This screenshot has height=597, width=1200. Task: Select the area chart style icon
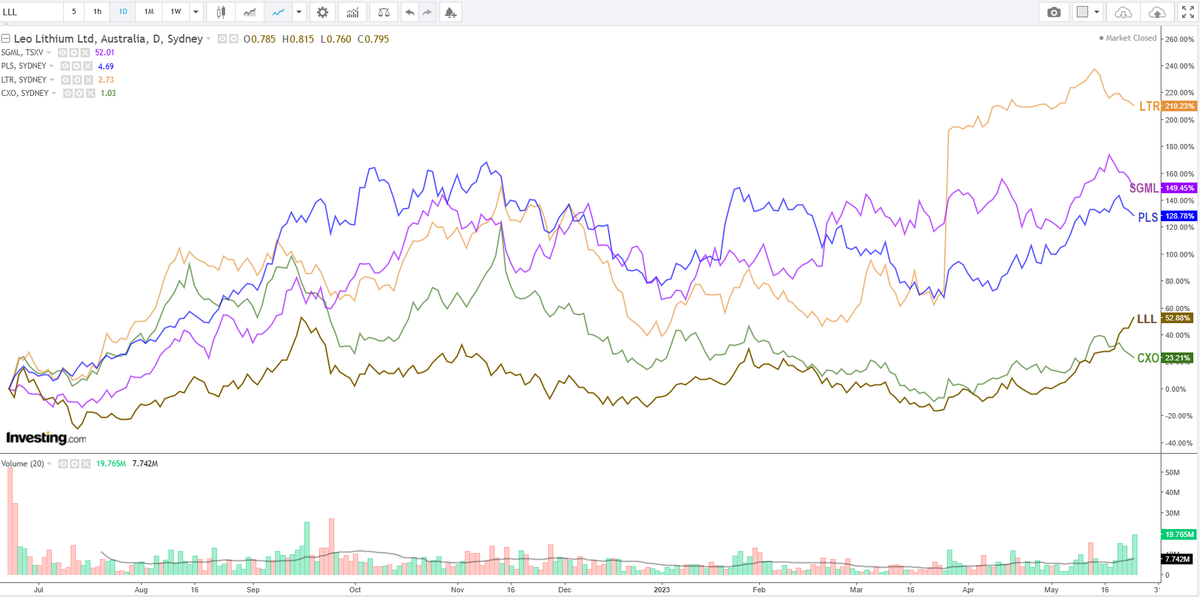pos(249,12)
